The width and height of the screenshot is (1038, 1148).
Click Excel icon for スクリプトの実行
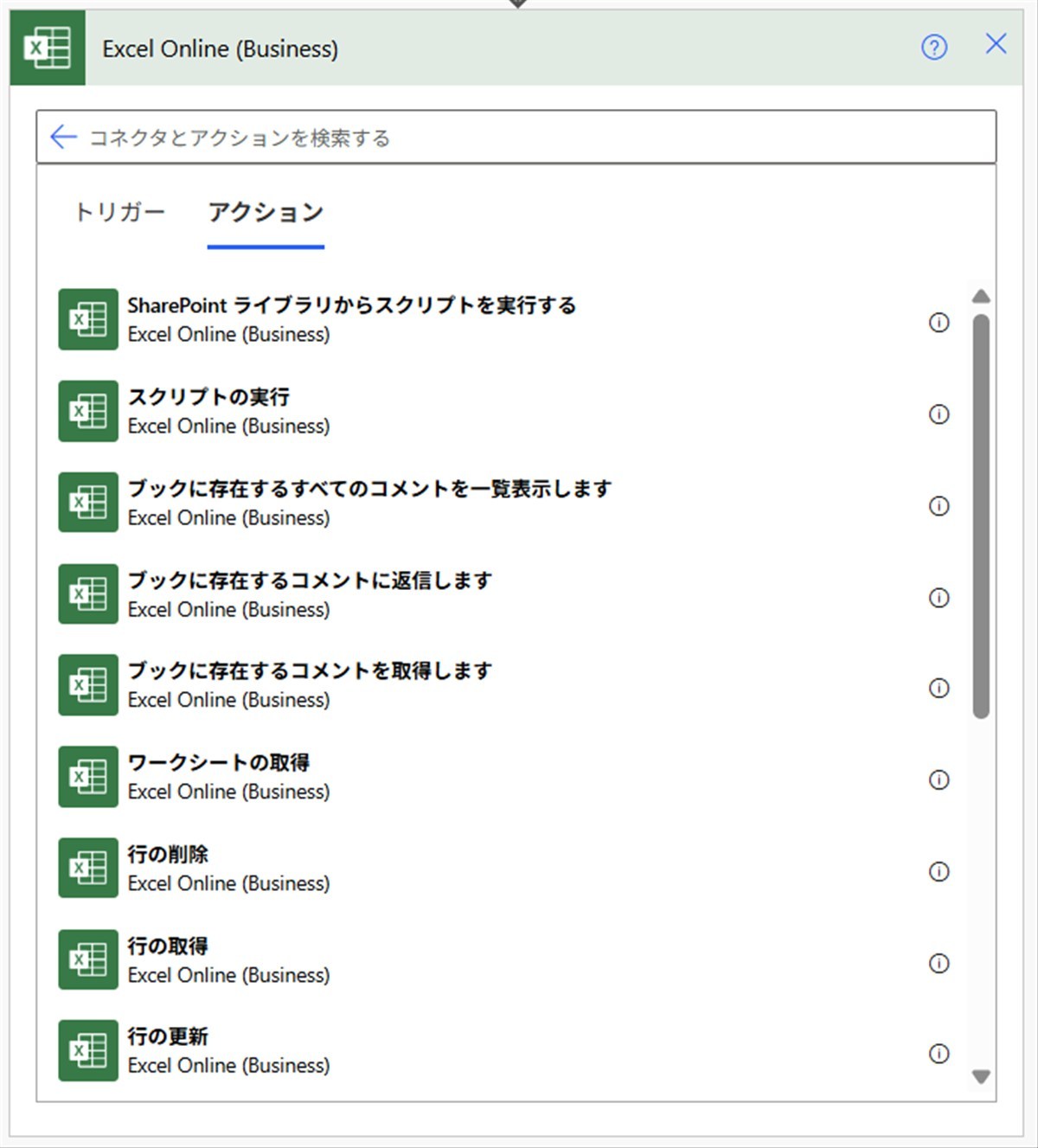tap(88, 411)
